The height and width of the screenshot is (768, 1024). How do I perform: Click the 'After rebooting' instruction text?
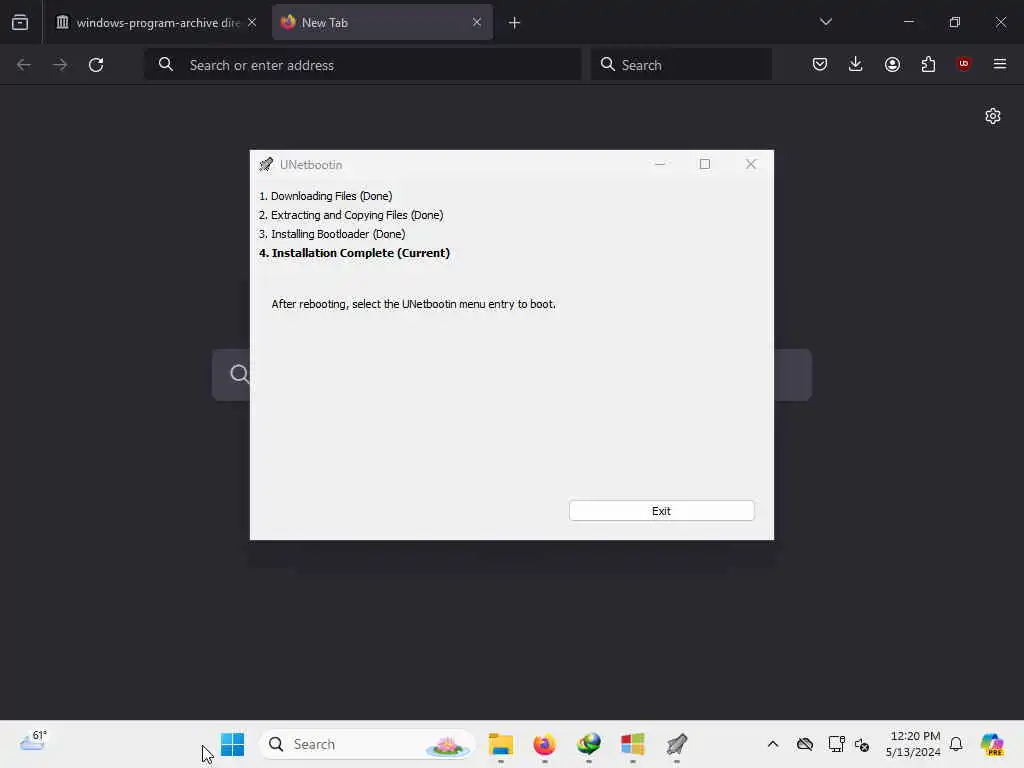pos(413,304)
